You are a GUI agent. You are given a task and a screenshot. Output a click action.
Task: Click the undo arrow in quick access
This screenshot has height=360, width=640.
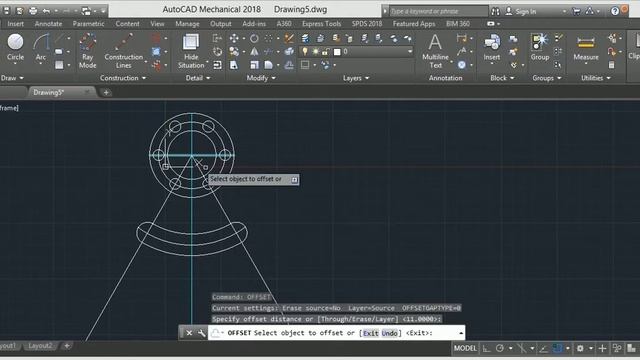46,11
